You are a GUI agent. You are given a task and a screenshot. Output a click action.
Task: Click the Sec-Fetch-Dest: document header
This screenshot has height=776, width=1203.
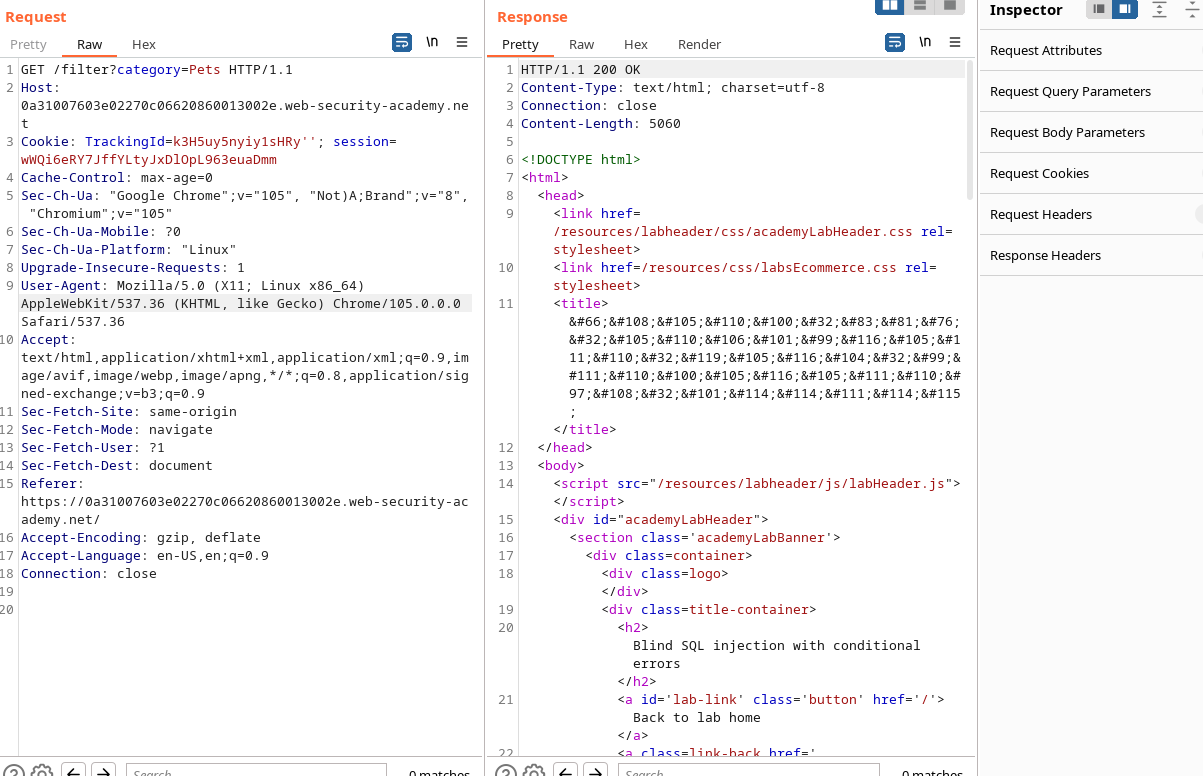pyautogui.click(x=117, y=466)
